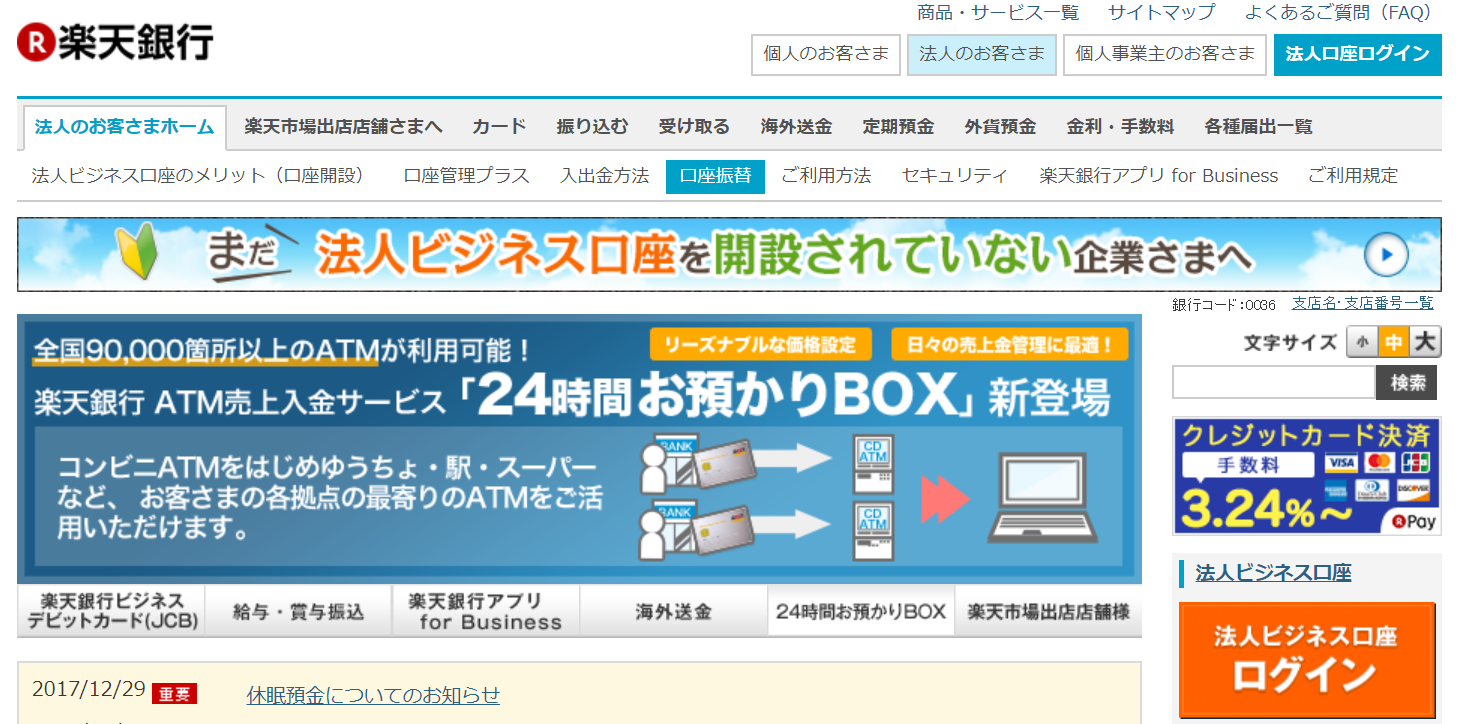Open よくあるご質問(FAQ) link
Viewport: 1483px width, 724px height.
(1338, 13)
